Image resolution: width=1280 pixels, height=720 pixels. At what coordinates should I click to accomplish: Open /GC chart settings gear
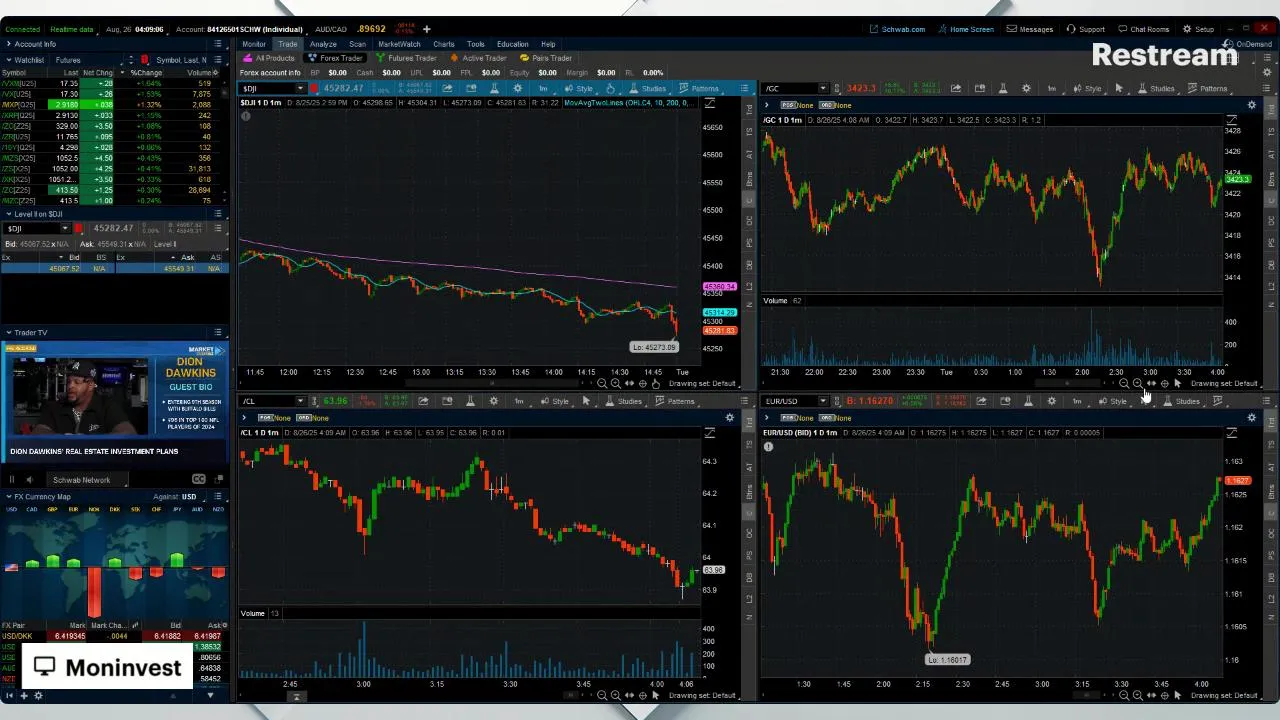[x=1026, y=88]
